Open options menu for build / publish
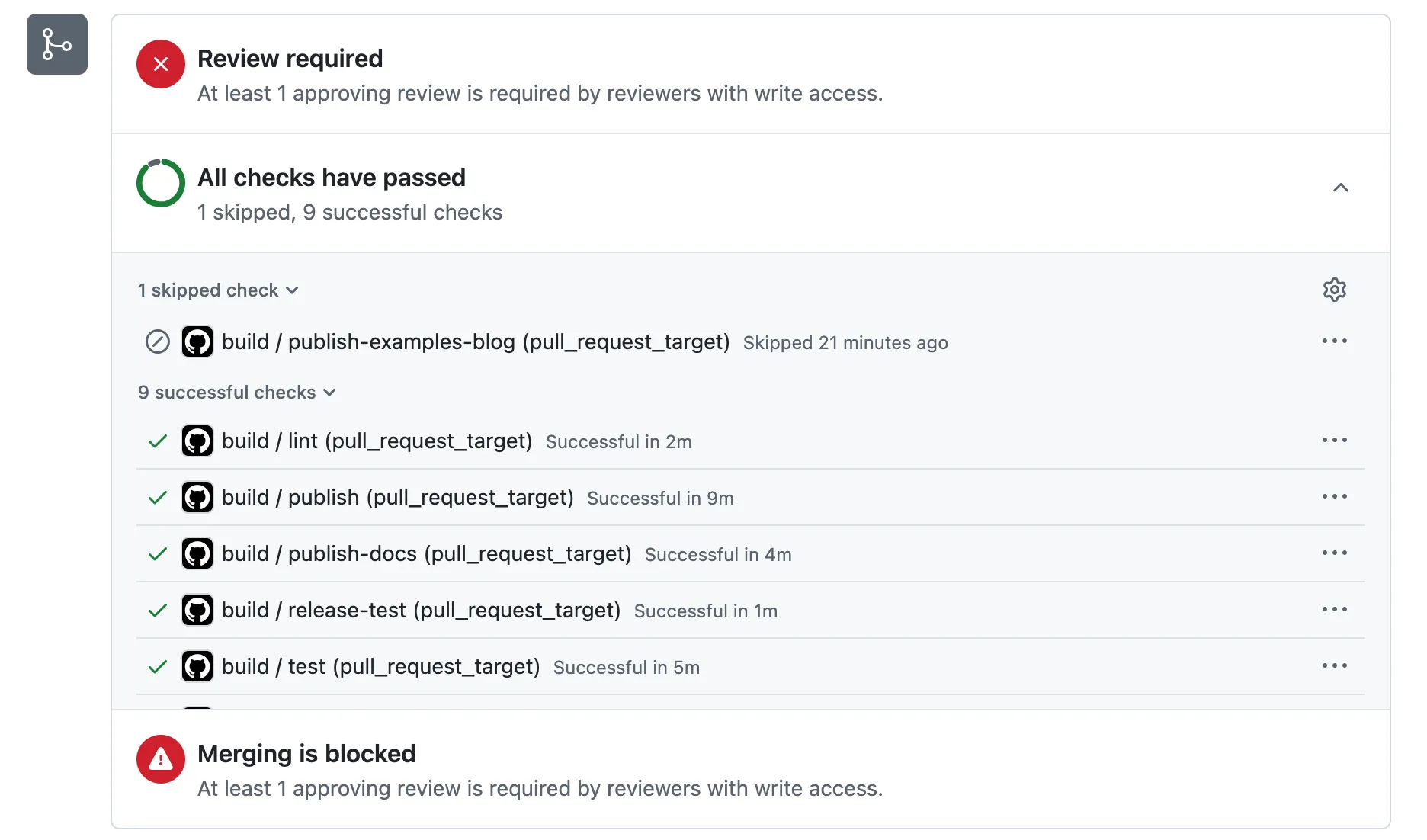Screen dimensions: 1427x840 1334,496
